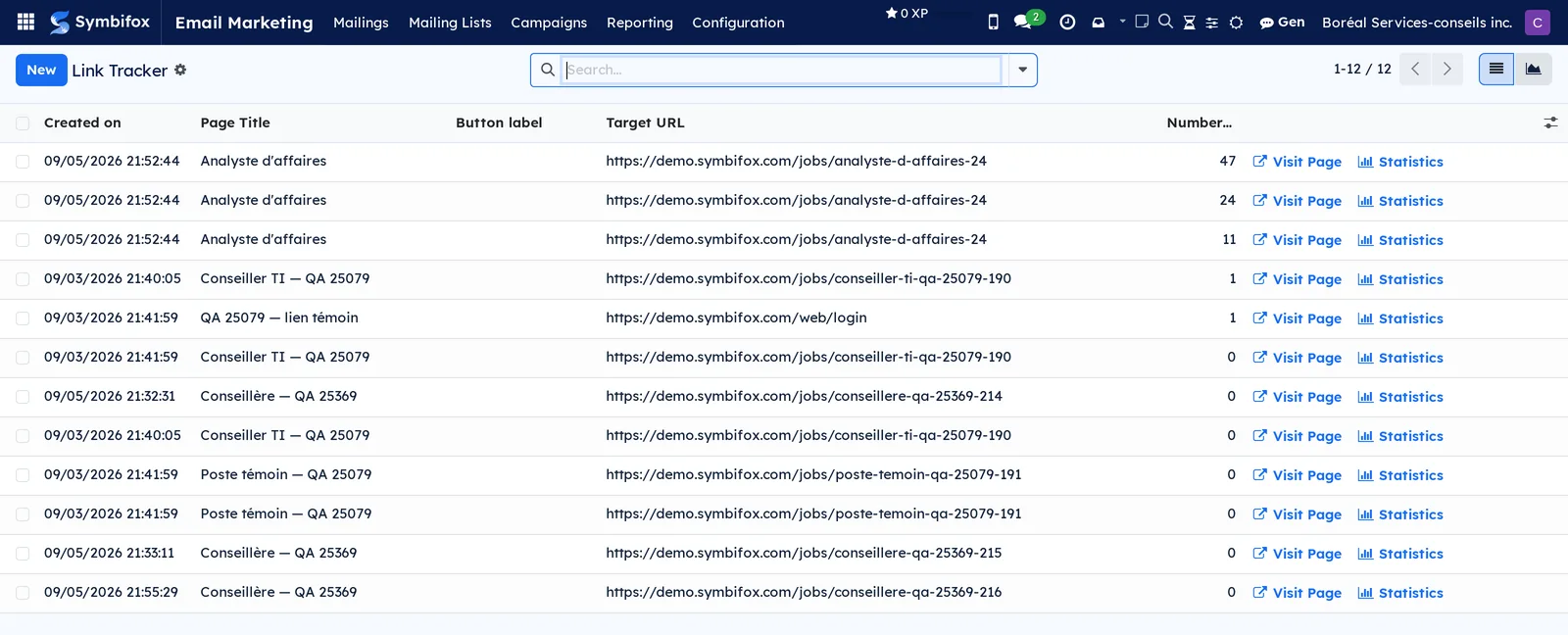Click the sun-shaped theme icon
Viewport: 1568px width, 635px height.
1236,22
